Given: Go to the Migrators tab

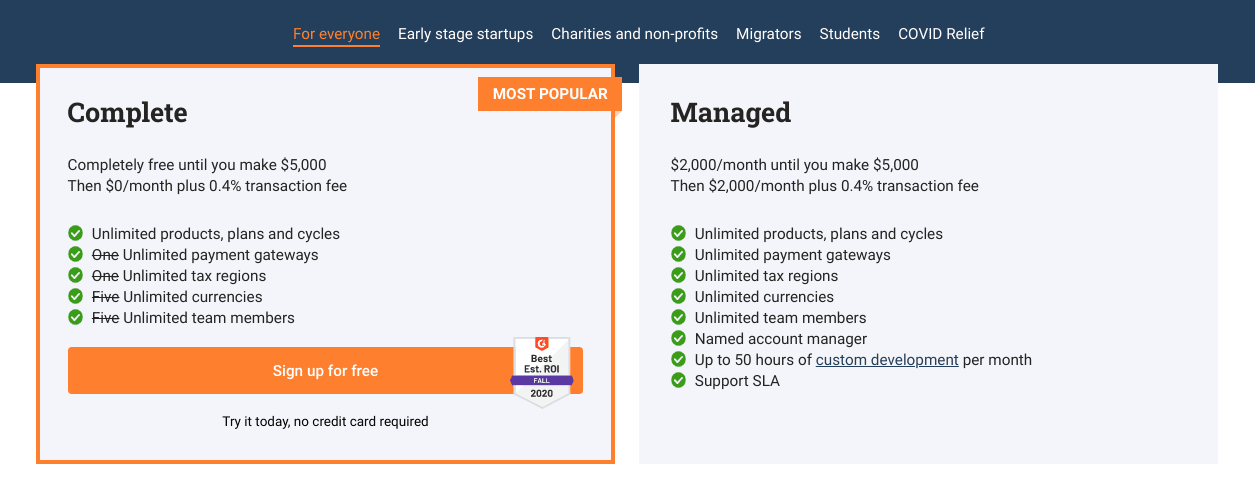Looking at the screenshot, I should [x=768, y=34].
